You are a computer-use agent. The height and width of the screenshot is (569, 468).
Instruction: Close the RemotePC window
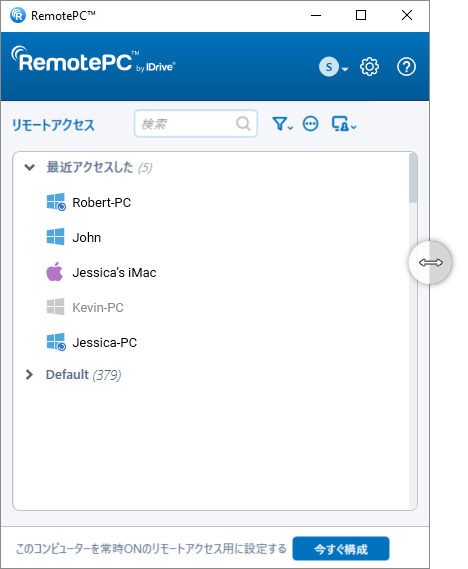(407, 15)
